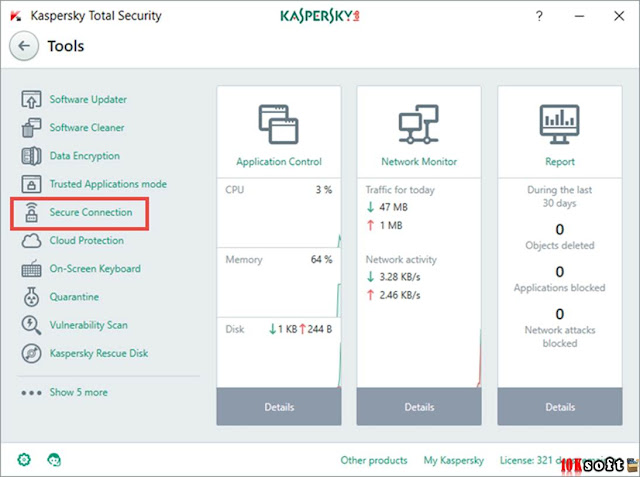This screenshot has width=640, height=477.
Task: Click the CPU 3 % usage graph
Action: click(x=279, y=213)
